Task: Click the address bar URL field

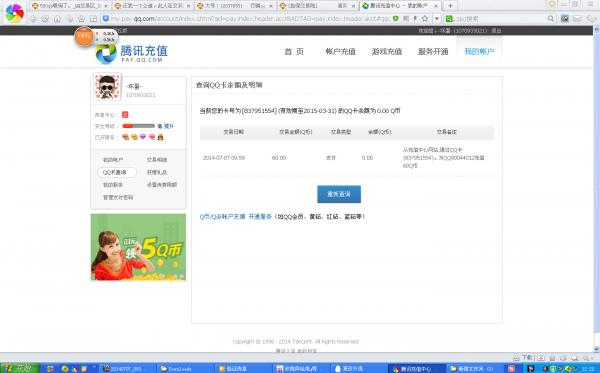Action: pos(250,18)
